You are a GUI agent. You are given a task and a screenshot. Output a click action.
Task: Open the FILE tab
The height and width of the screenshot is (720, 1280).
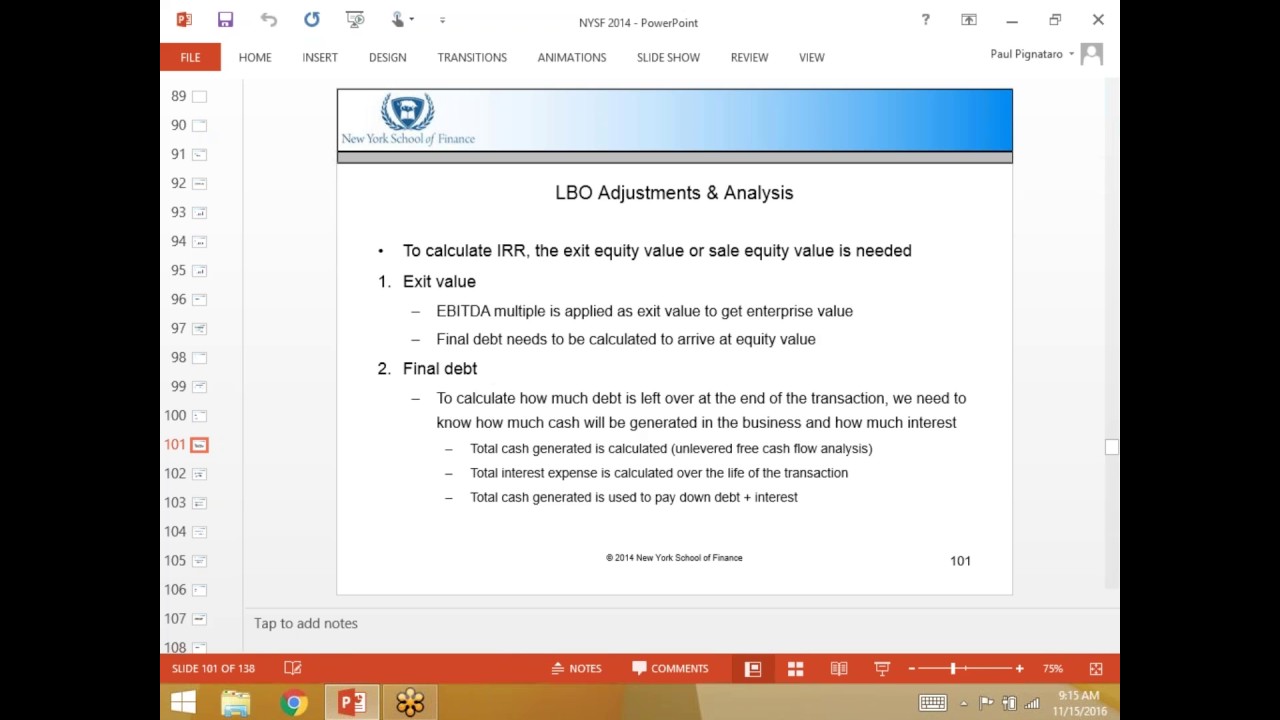pos(190,57)
